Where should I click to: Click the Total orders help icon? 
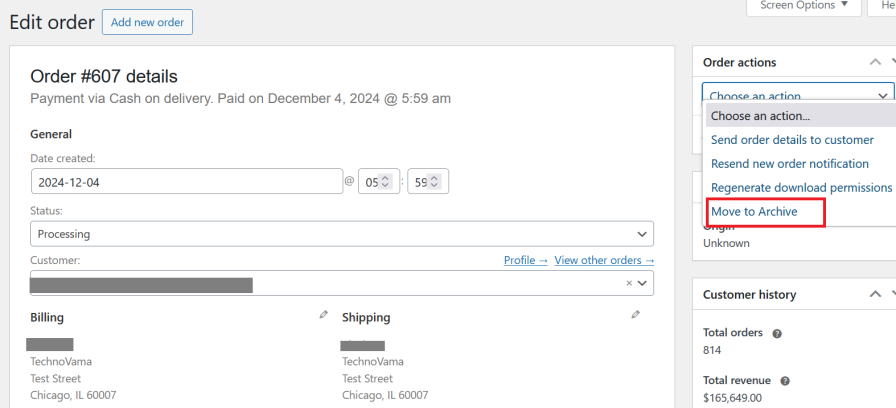pyautogui.click(x=777, y=333)
